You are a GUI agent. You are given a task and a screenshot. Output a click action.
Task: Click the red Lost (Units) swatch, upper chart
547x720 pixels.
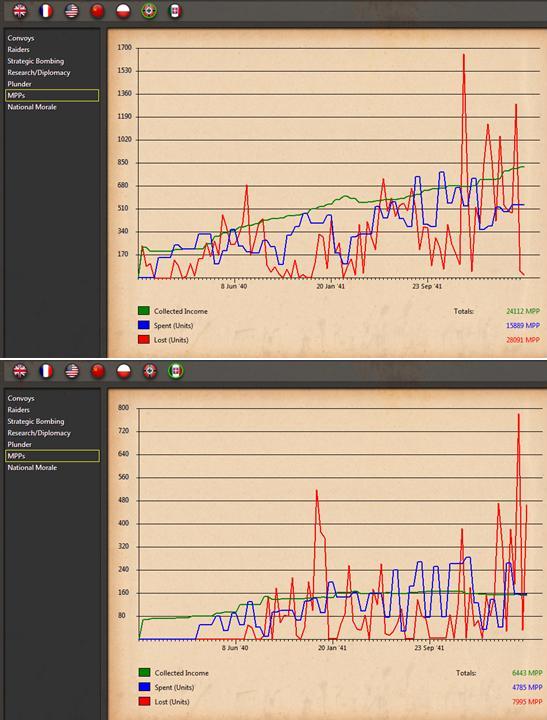[x=144, y=339]
